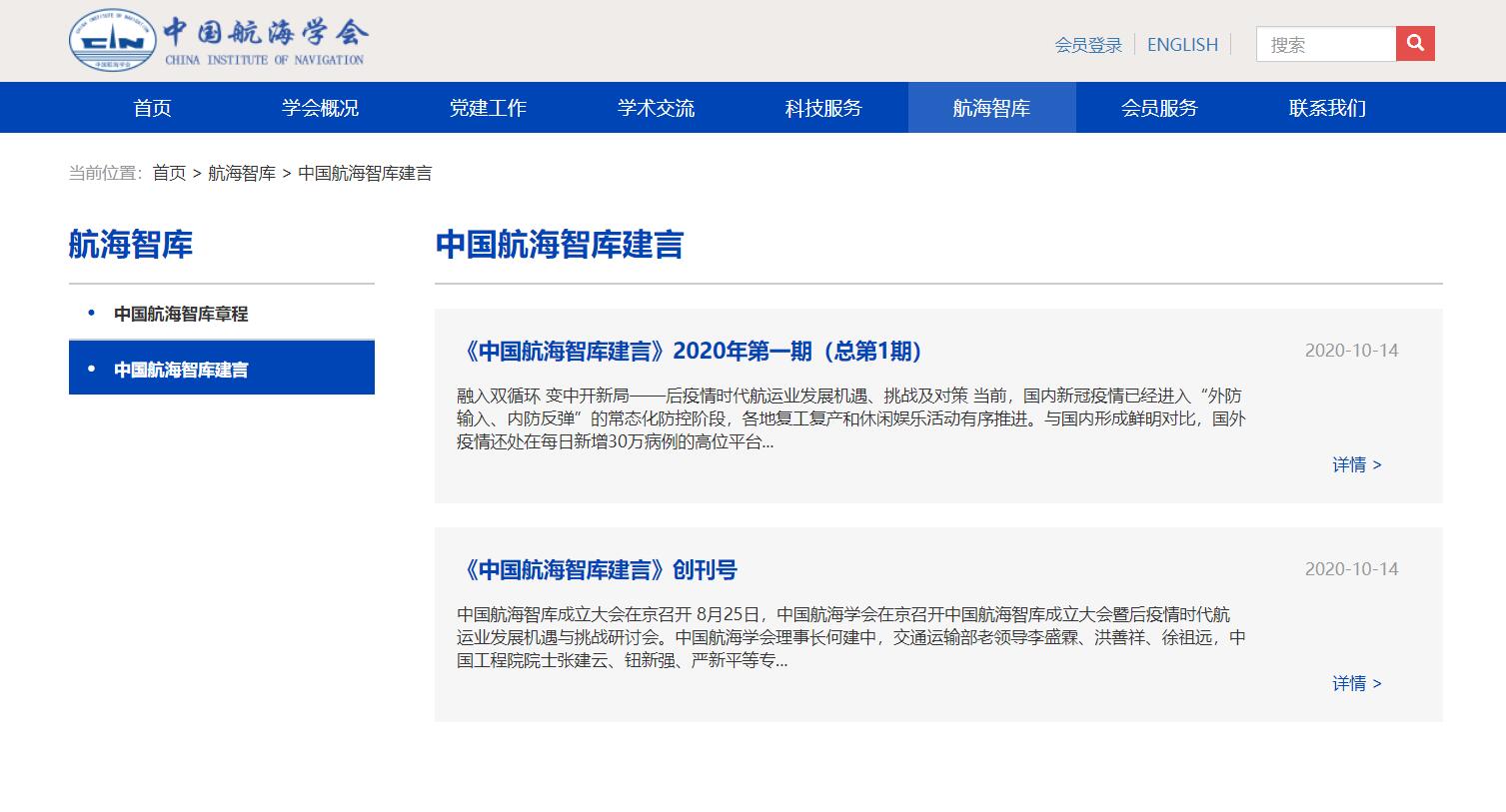Click 首页 in the breadcrumb trail
1506x812 pixels.
tap(169, 173)
